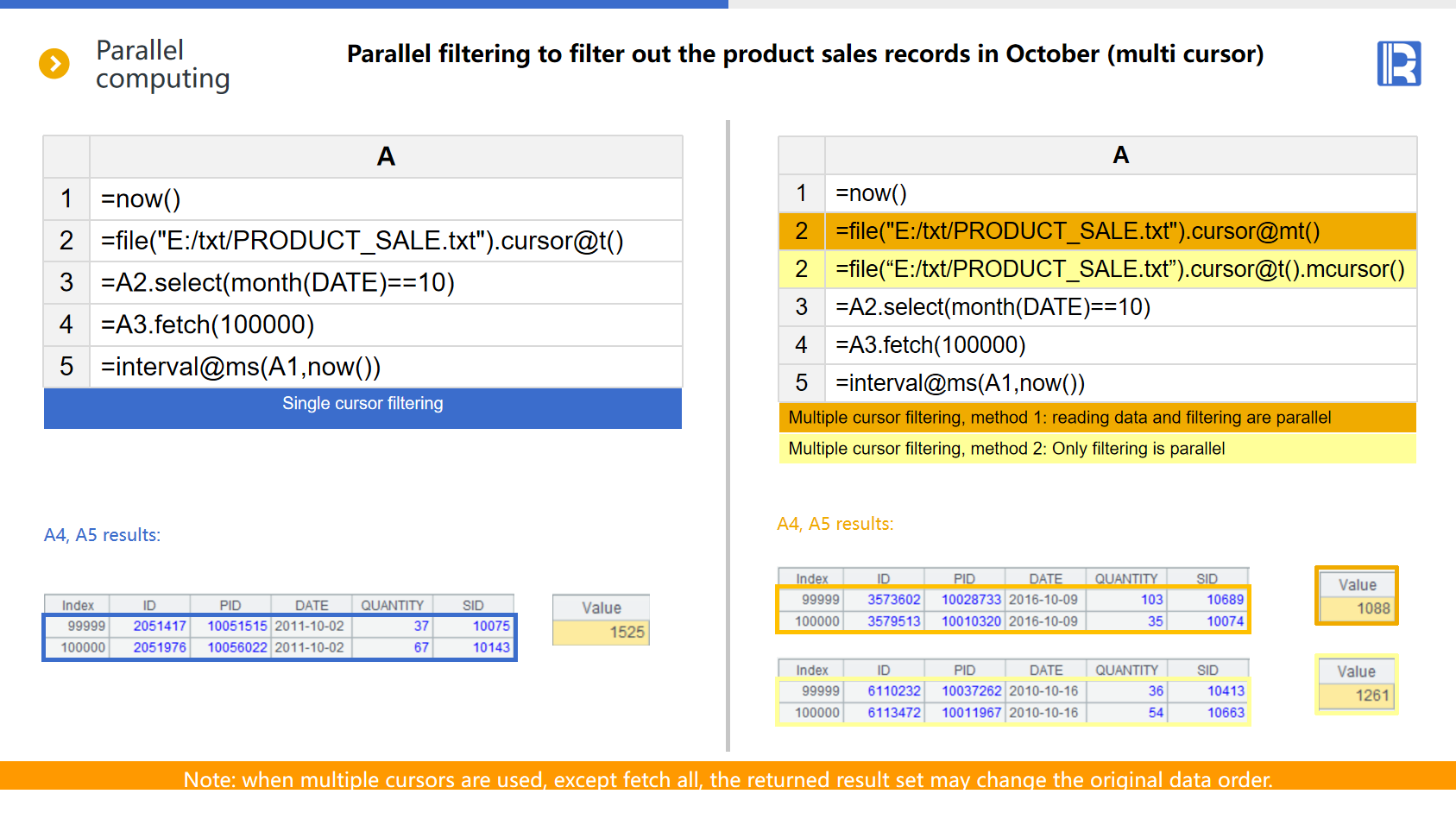1456x819 pixels.
Task: Click the orange arrow icon beside Parallel computing
Action: 54,64
